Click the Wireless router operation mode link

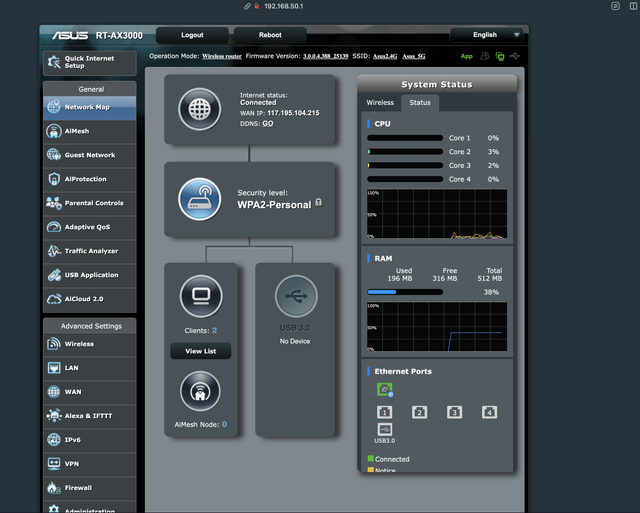point(222,56)
